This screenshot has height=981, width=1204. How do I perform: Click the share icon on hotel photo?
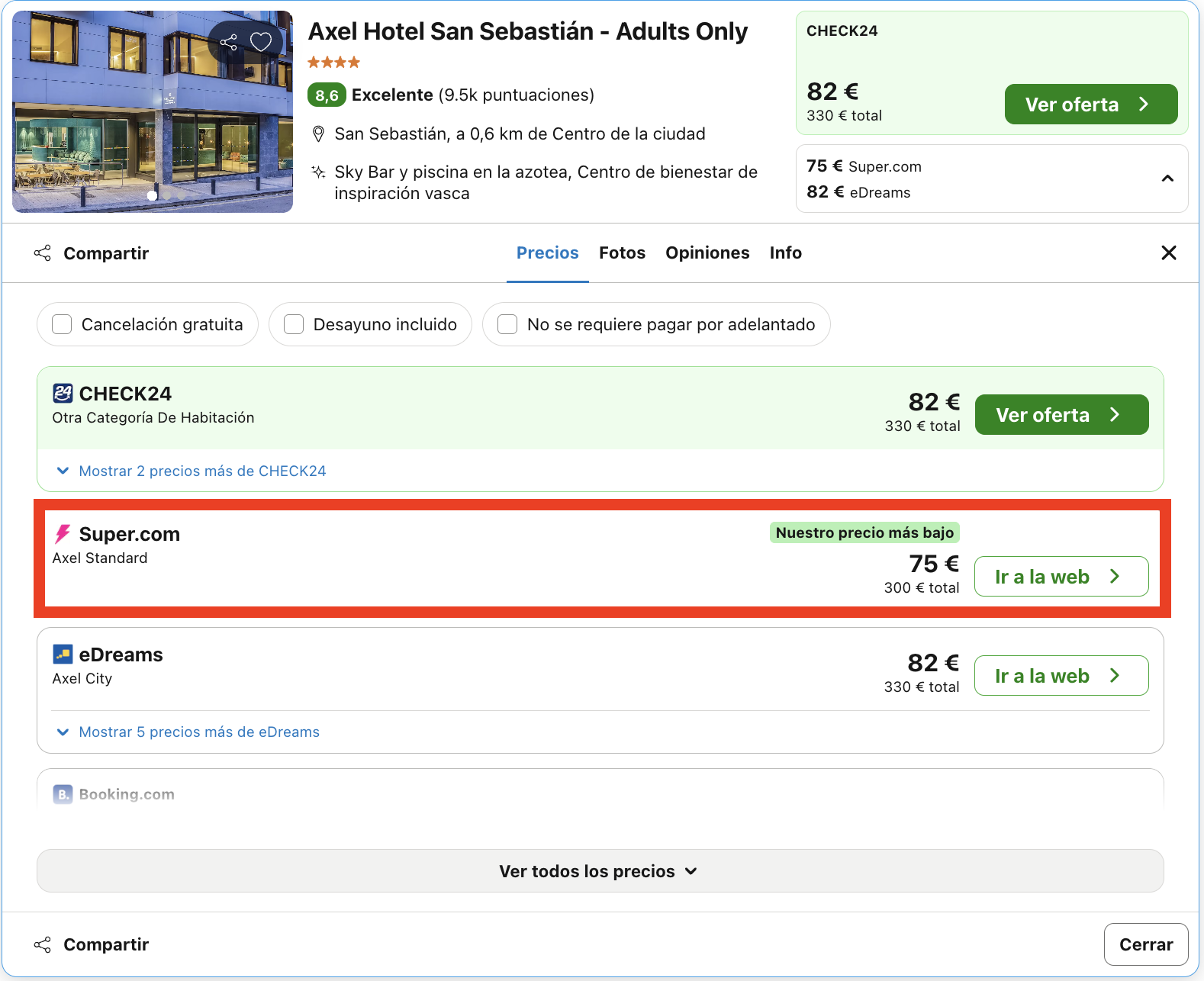pos(228,42)
